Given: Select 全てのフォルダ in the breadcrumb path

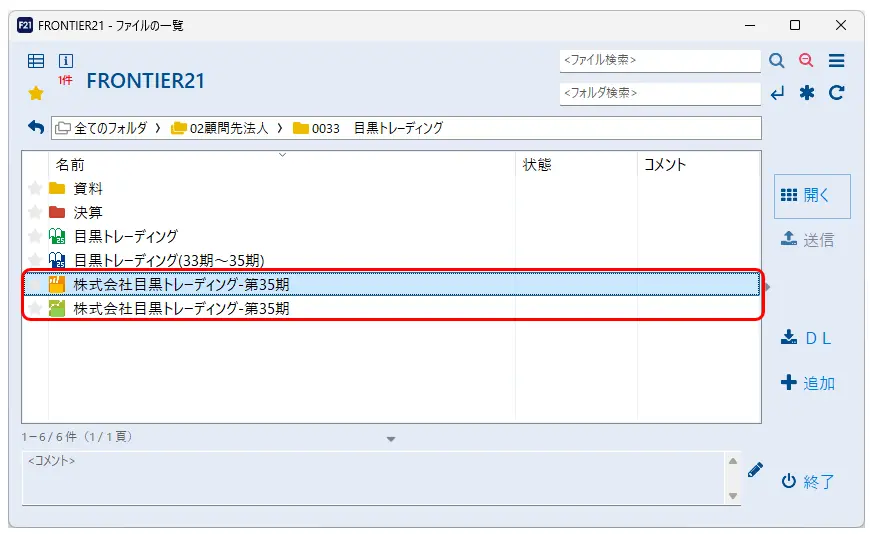Looking at the screenshot, I should point(110,128).
